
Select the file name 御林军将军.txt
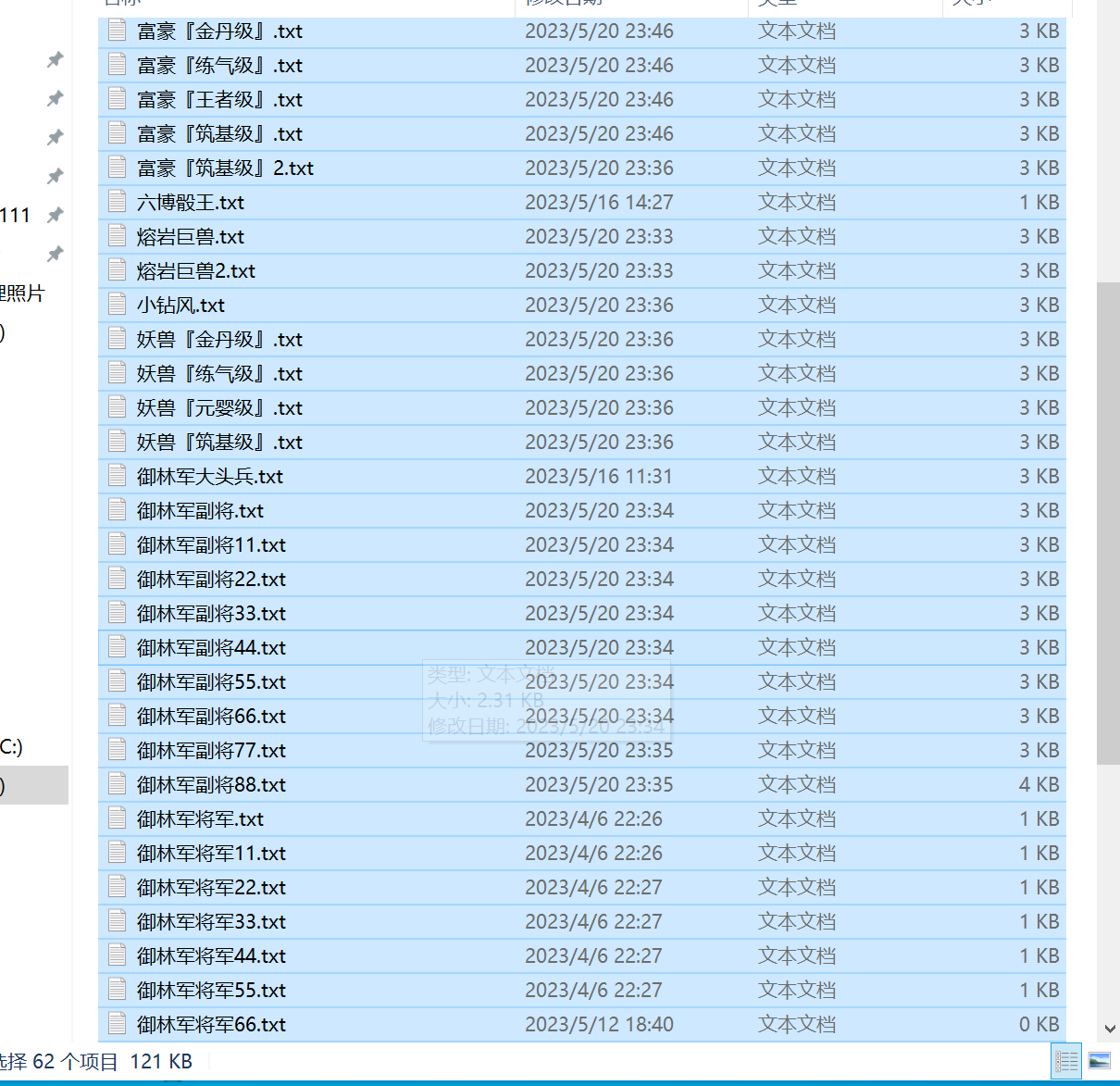click(x=200, y=818)
